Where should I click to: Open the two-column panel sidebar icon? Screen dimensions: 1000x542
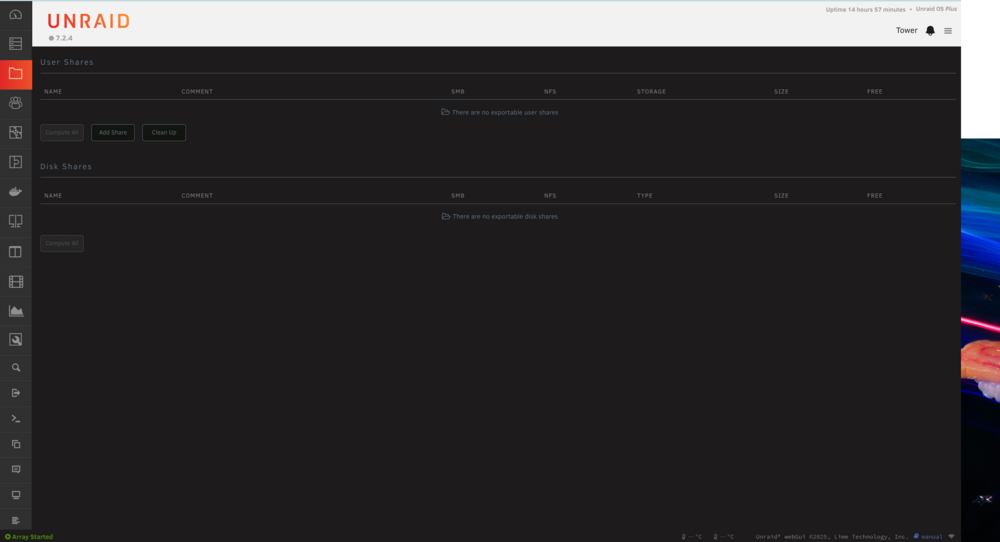(15, 252)
